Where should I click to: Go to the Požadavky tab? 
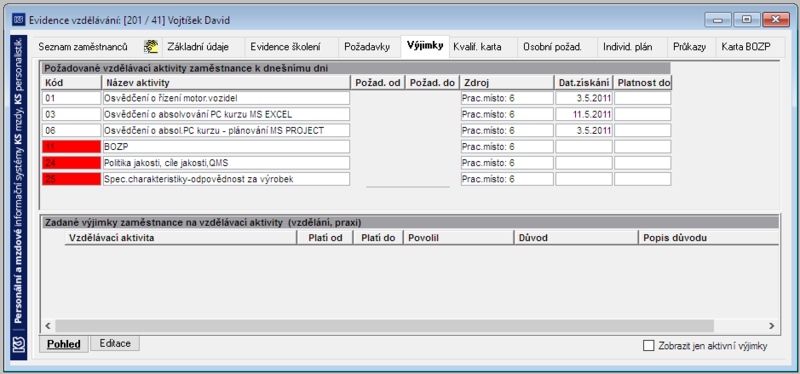click(x=367, y=47)
